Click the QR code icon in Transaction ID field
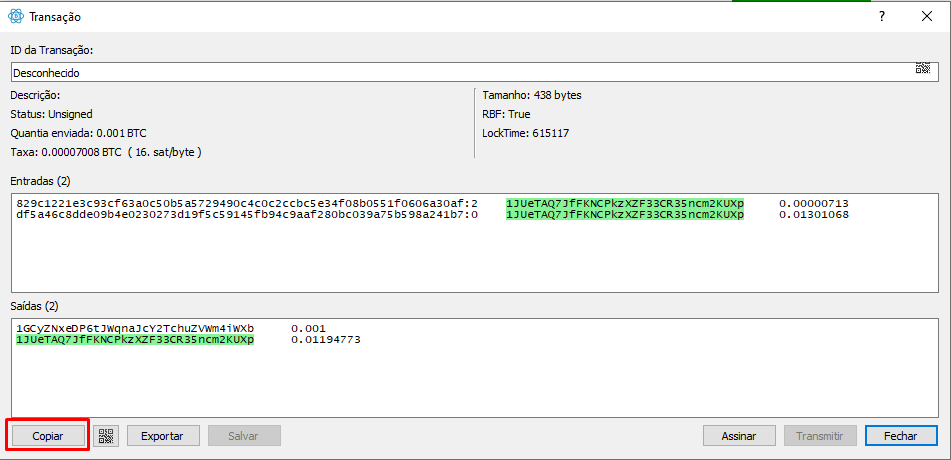Viewport: 951px width, 460px height. [x=922, y=68]
